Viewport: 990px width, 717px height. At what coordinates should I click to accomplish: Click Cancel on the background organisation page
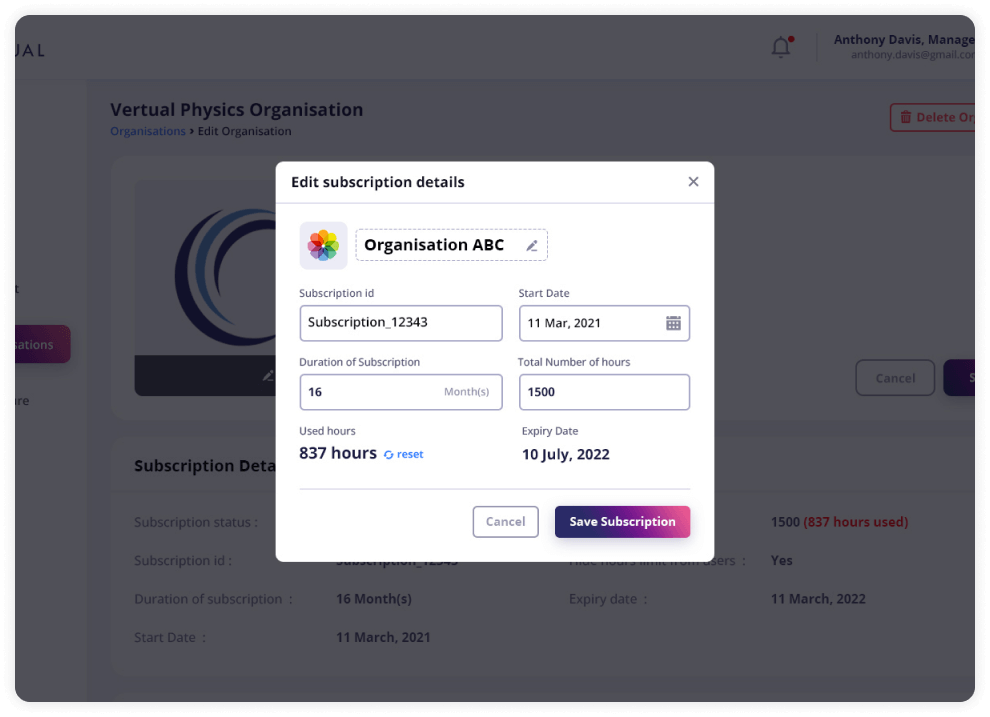[x=895, y=378]
